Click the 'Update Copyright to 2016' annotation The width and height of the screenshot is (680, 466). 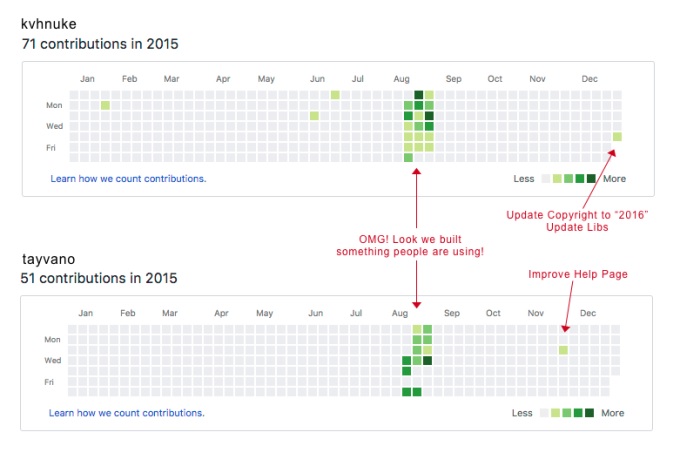click(x=577, y=215)
